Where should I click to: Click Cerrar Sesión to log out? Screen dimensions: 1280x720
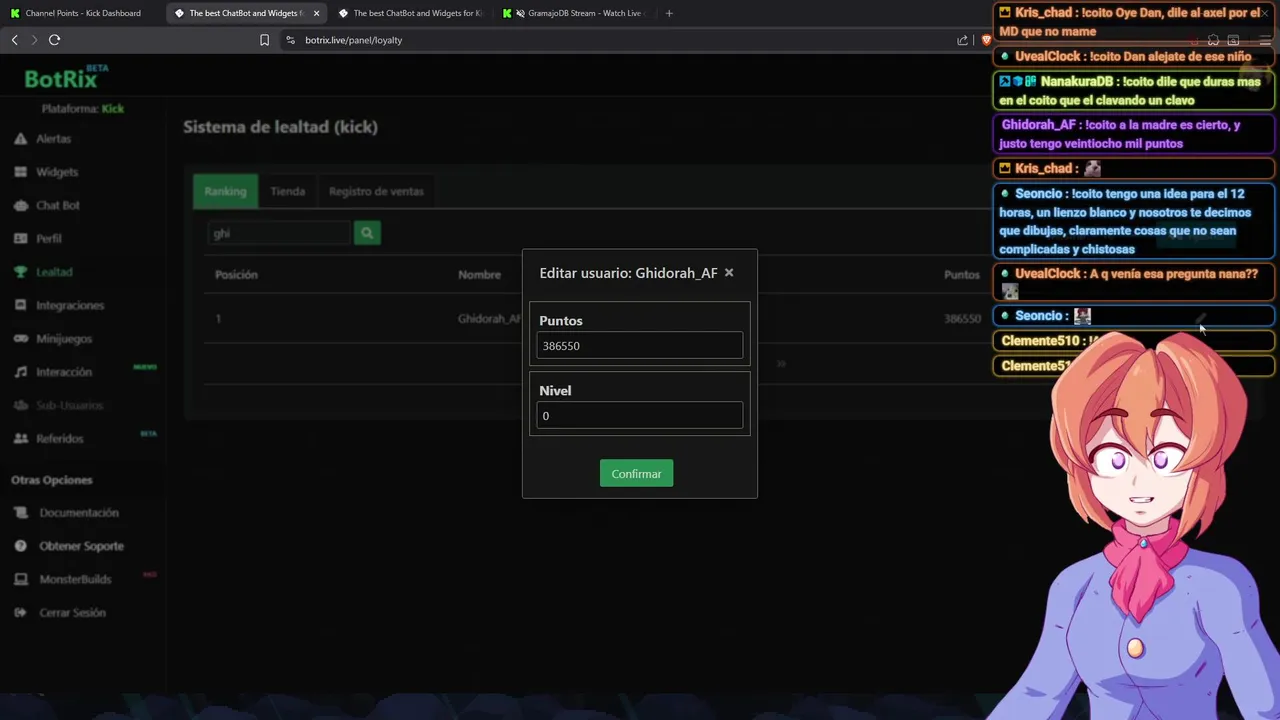tap(72, 613)
